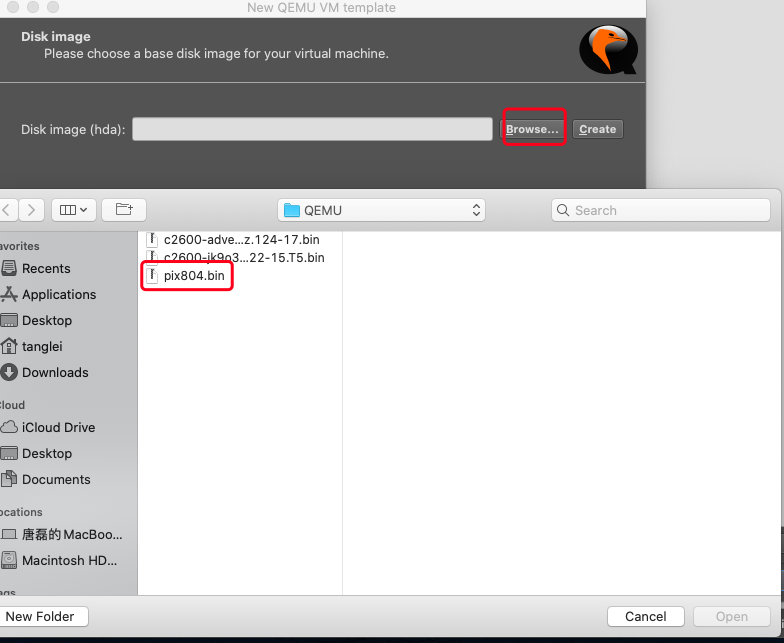Viewport: 784px width, 643px height.
Task: Click the new folder toolbar icon
Action: 124,210
